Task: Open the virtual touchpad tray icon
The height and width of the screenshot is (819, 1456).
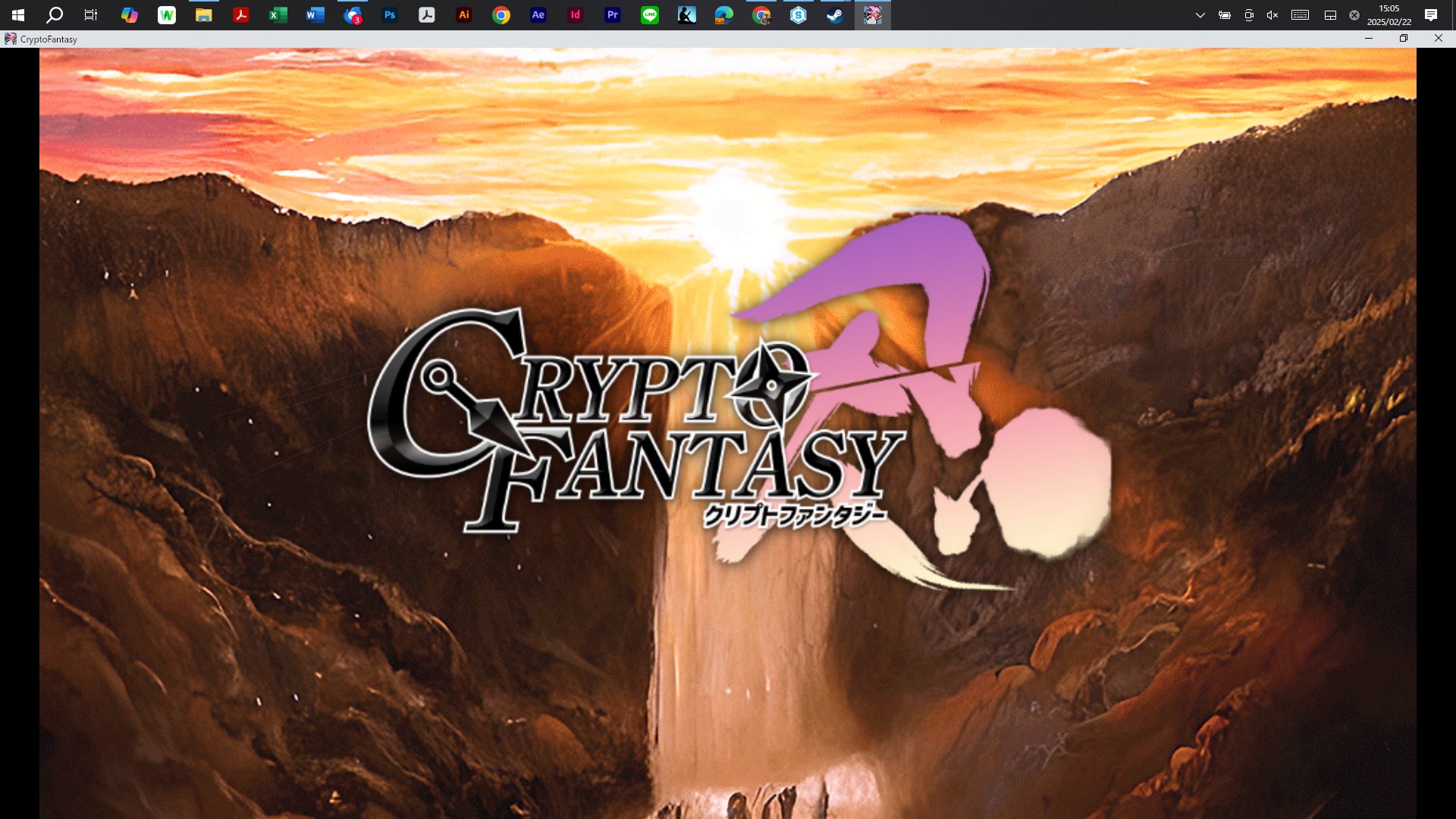Action: click(x=1330, y=15)
